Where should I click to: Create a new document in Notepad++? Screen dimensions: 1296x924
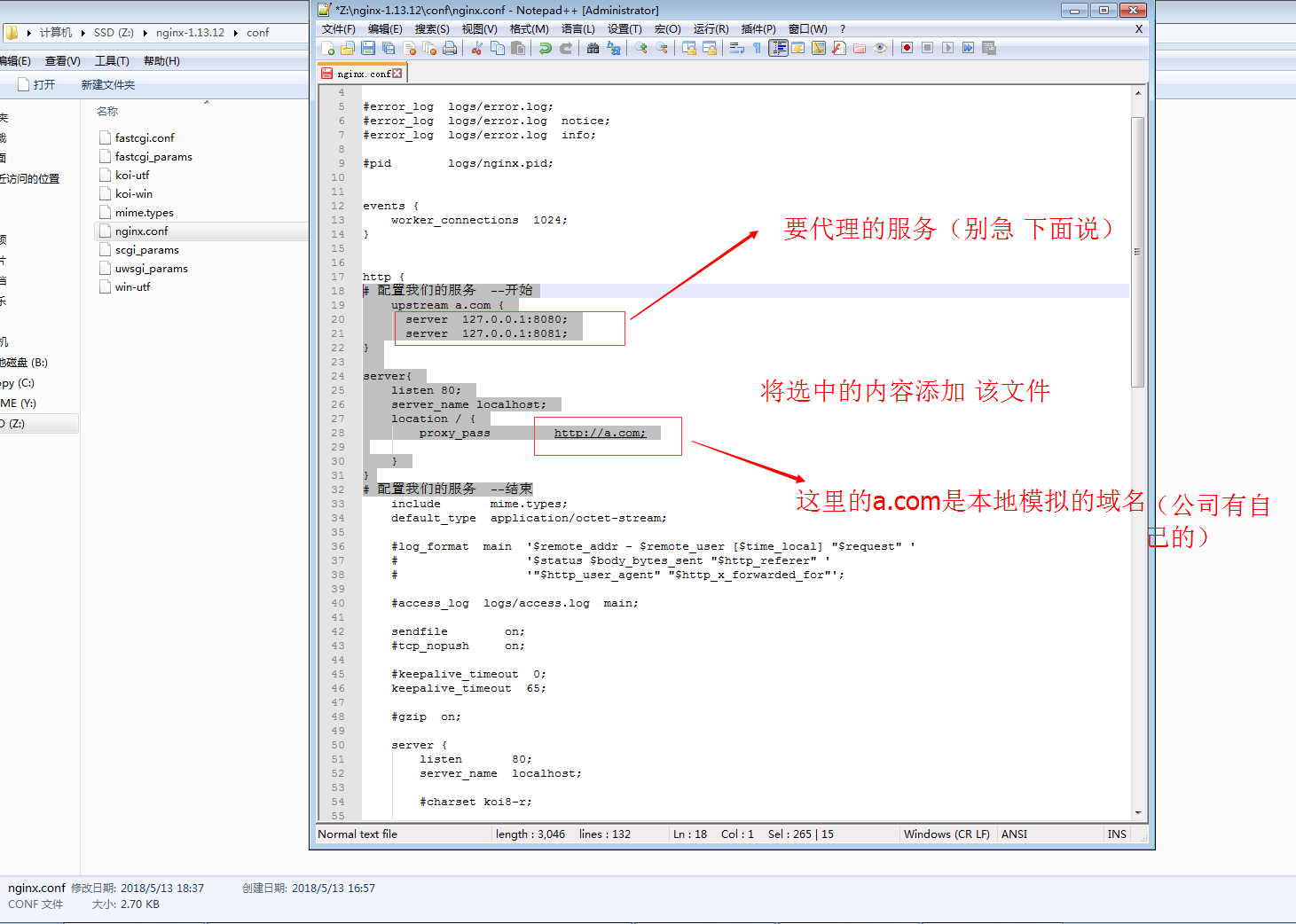coord(327,48)
